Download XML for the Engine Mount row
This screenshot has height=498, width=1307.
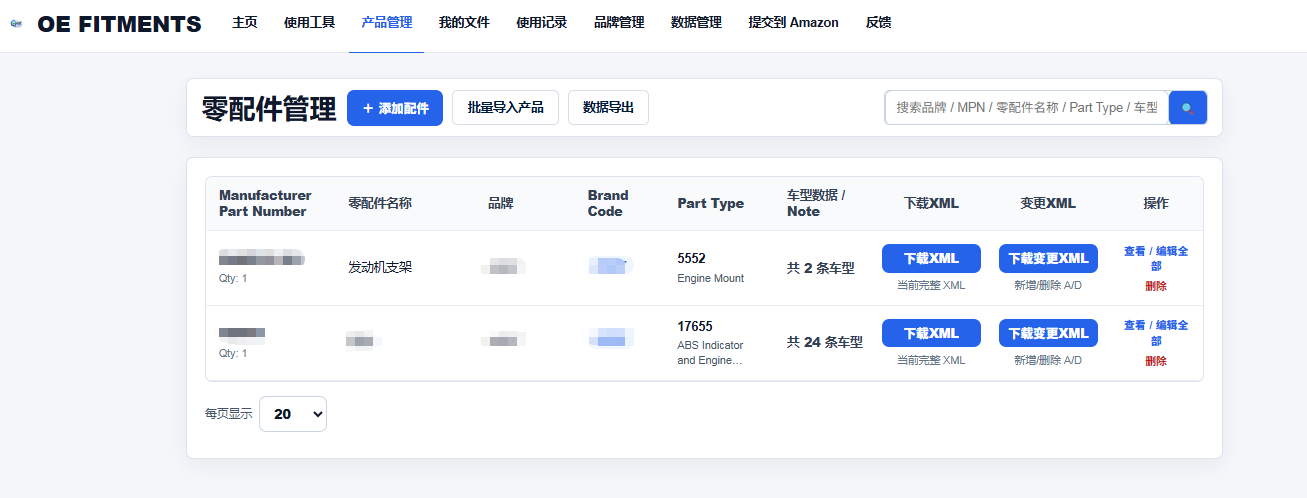tap(931, 258)
